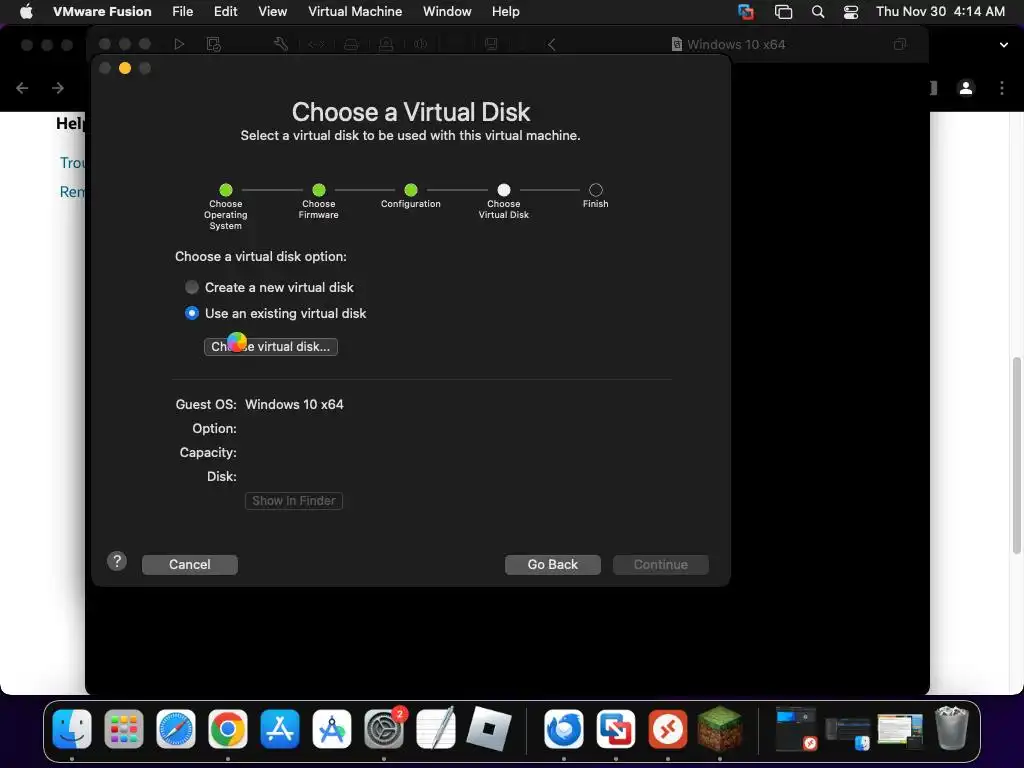Open the Trash in the Dock
This screenshot has height=768, width=1024.
coord(952,728)
